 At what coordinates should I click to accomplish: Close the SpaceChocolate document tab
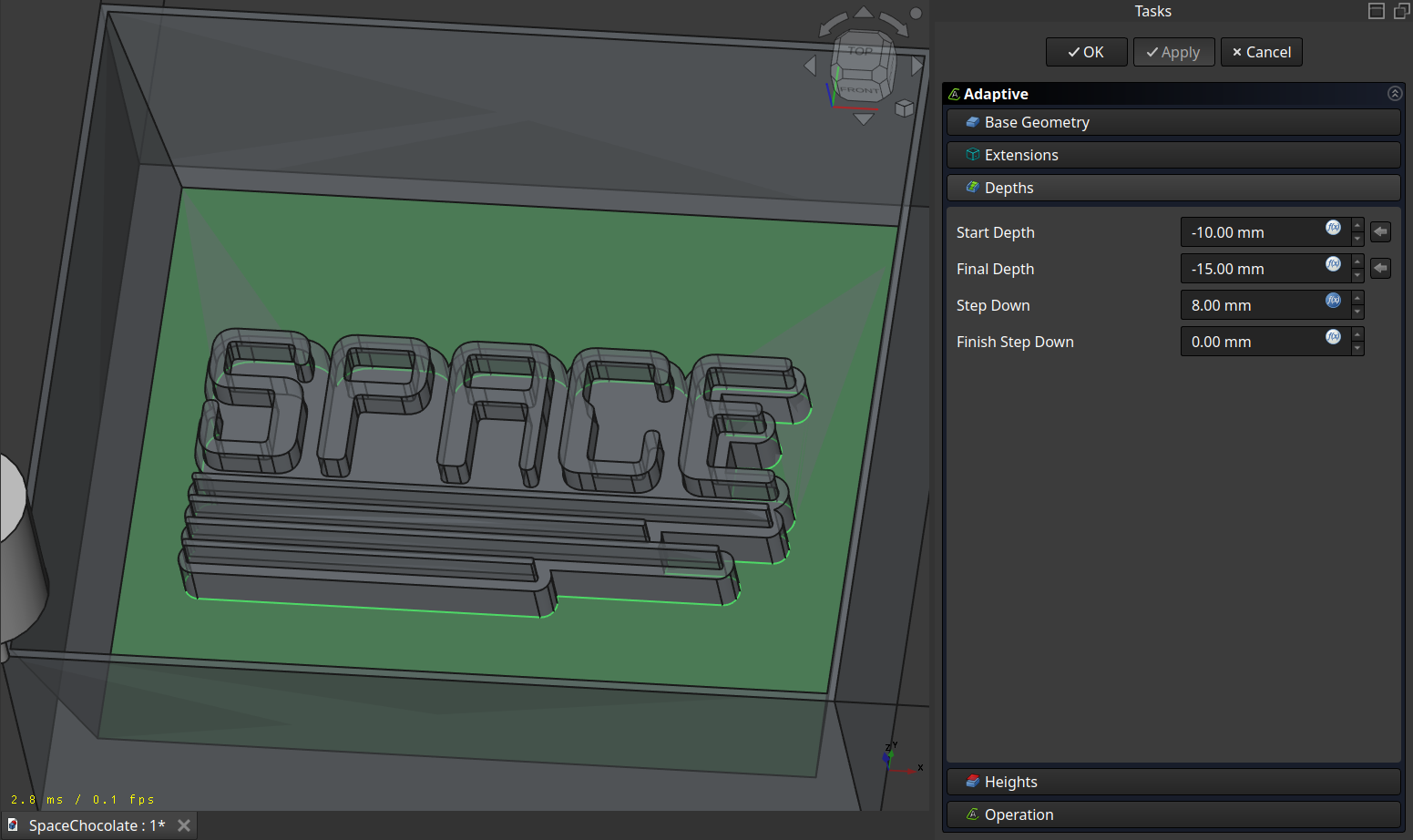[184, 825]
